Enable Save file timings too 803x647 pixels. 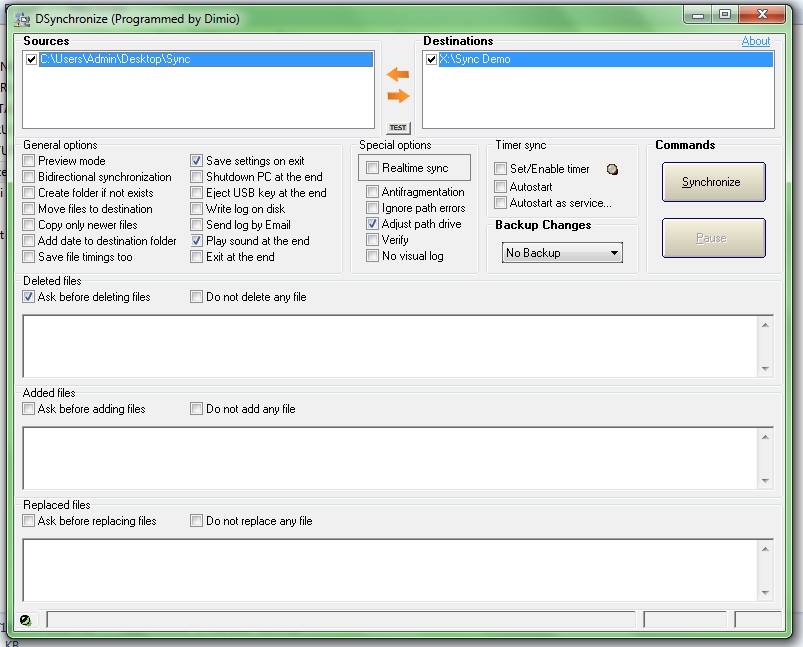[x=29, y=257]
